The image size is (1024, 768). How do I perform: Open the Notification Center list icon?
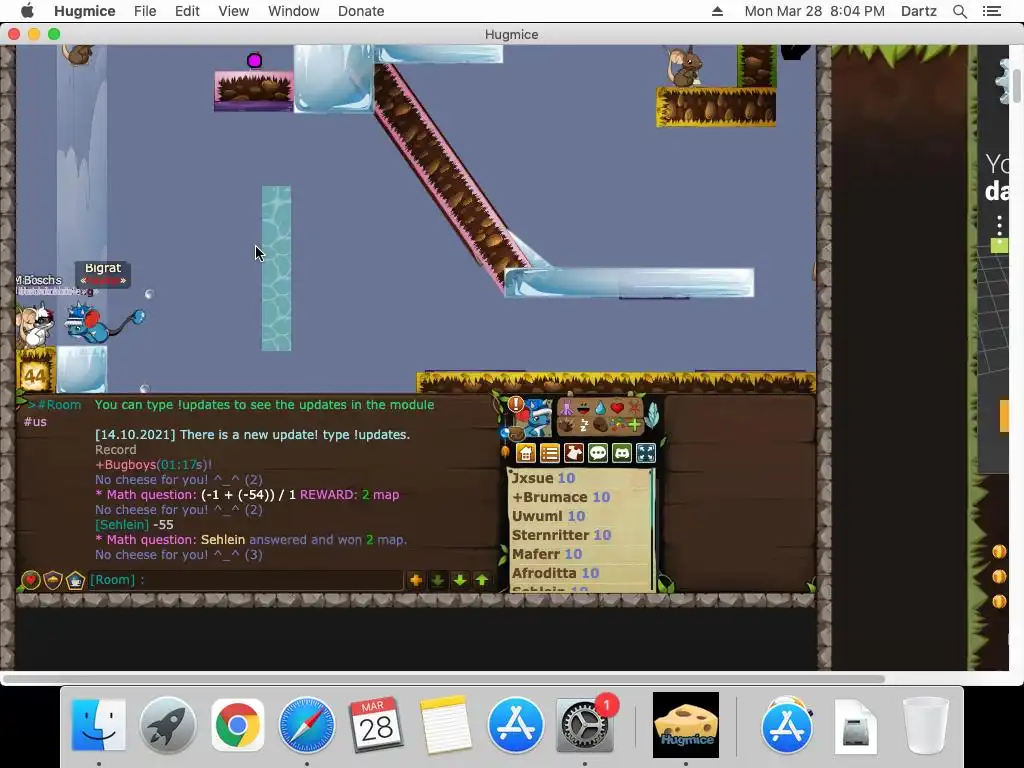[x=991, y=11]
